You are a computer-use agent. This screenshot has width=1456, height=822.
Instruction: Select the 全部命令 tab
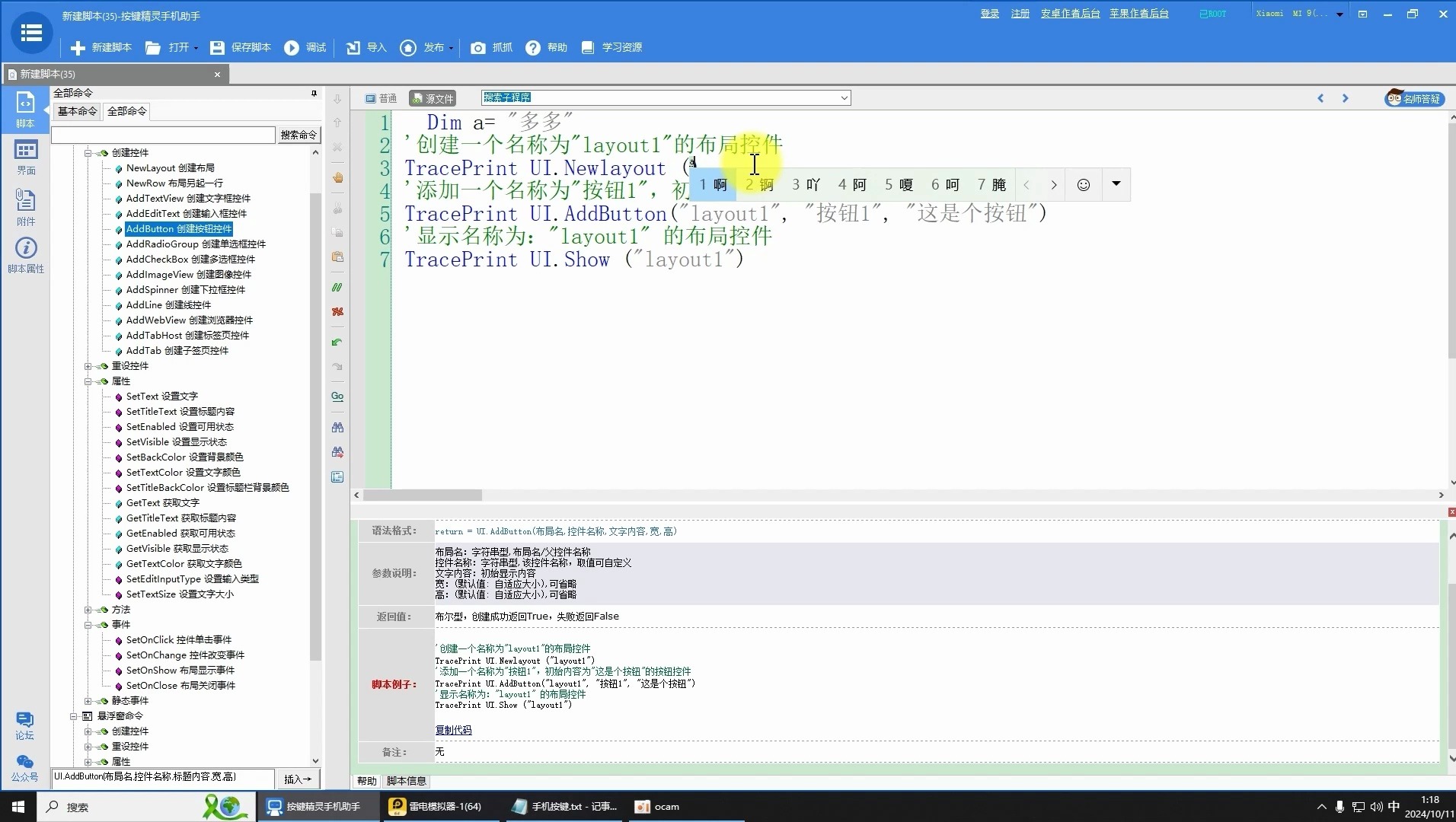[x=126, y=111]
